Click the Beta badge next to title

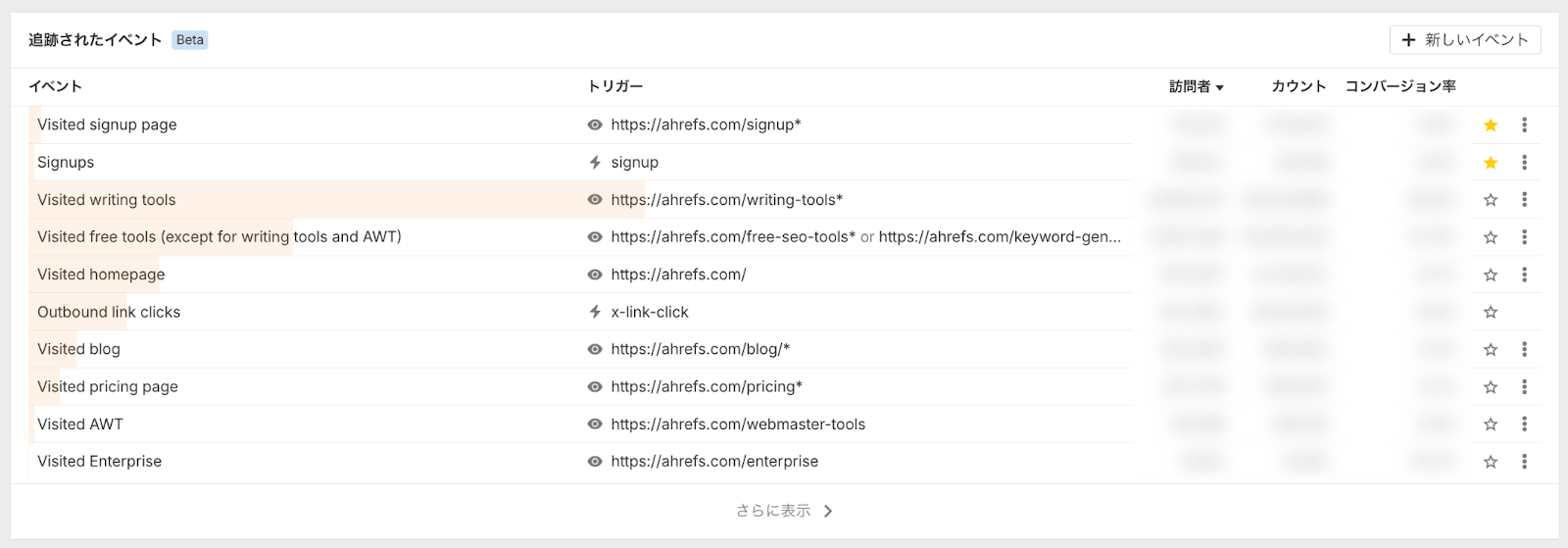click(190, 40)
